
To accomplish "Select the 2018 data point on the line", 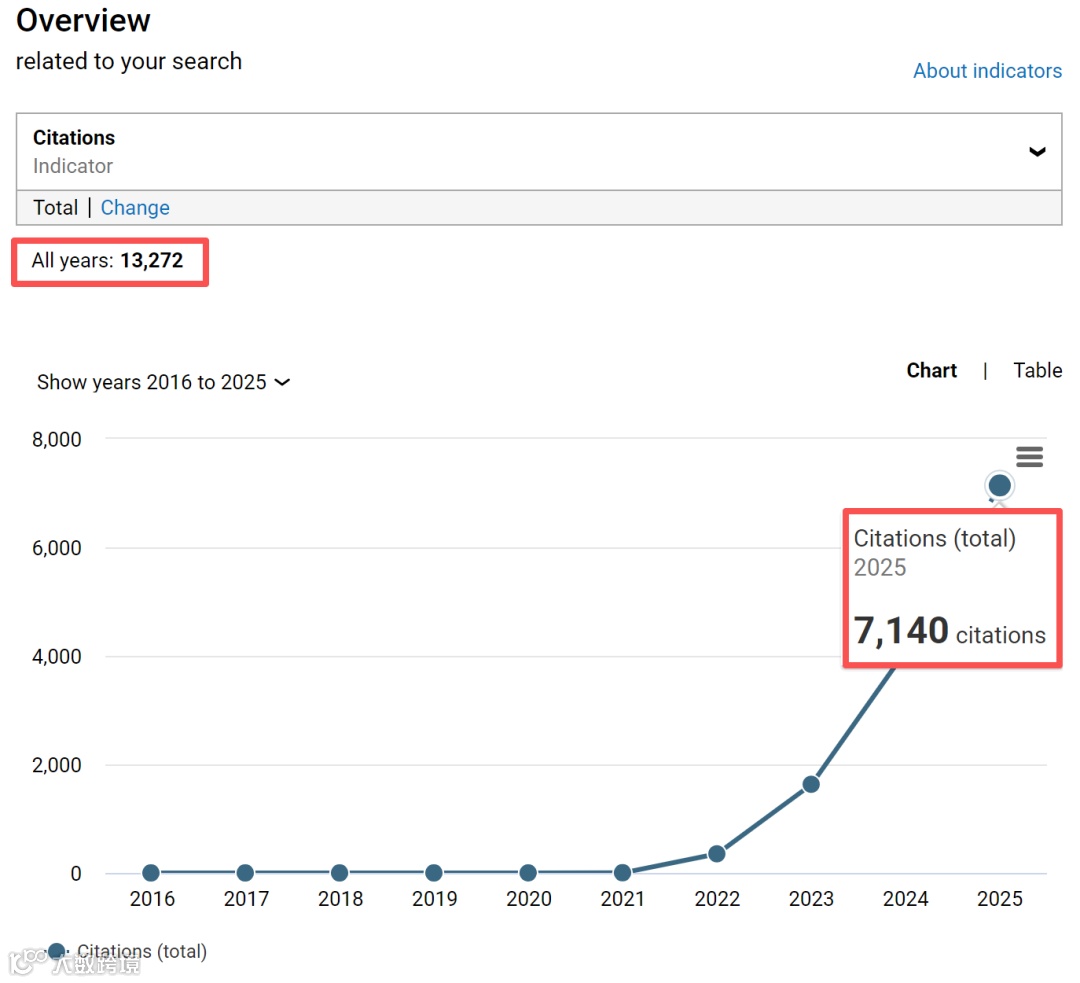I will (339, 873).
